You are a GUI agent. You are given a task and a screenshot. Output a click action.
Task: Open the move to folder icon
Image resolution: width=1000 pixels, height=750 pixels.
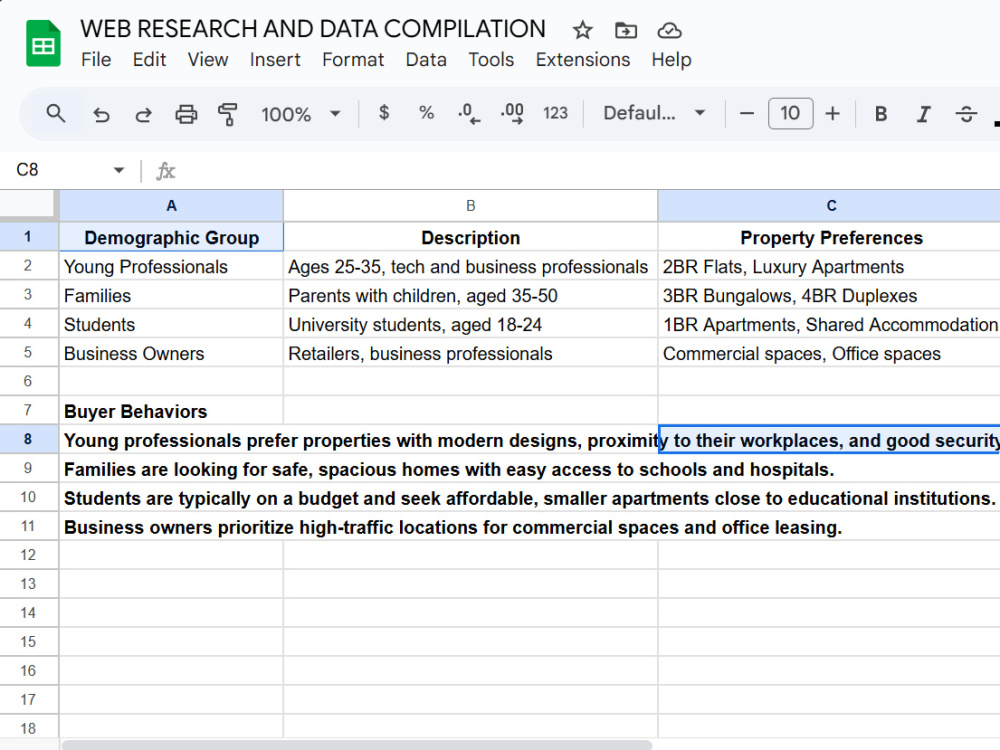click(x=626, y=30)
